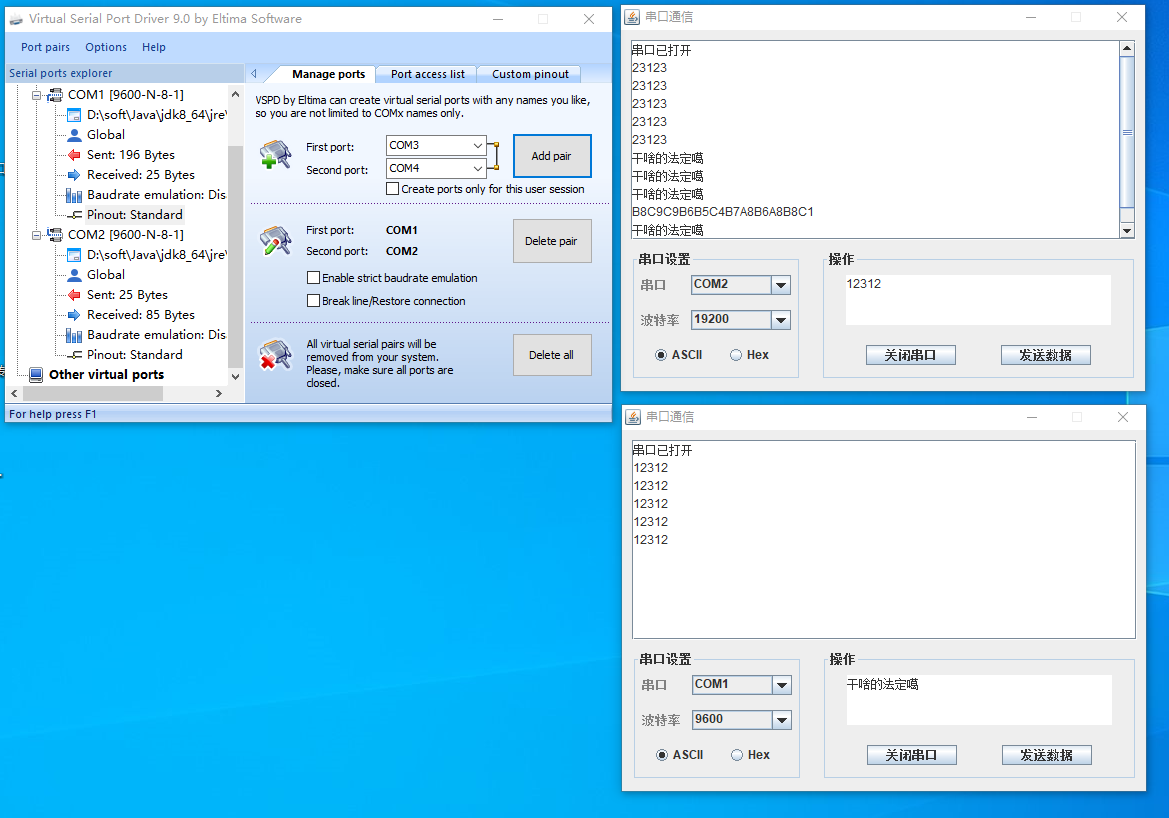Screen dimensions: 1169x818
Task: Open the COM1 serial port dropdown
Action: click(782, 685)
